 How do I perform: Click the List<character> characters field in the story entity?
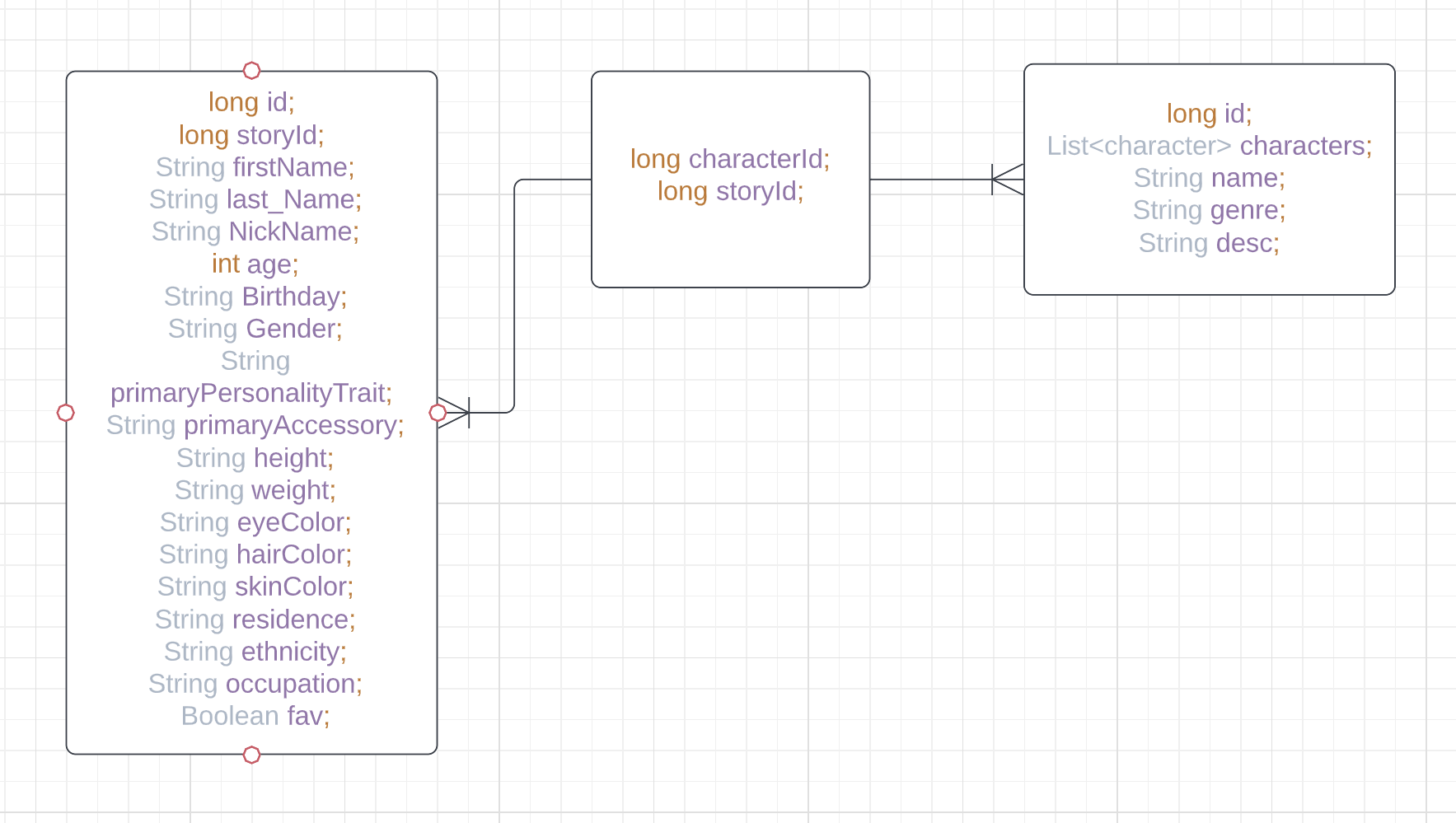click(x=1209, y=146)
